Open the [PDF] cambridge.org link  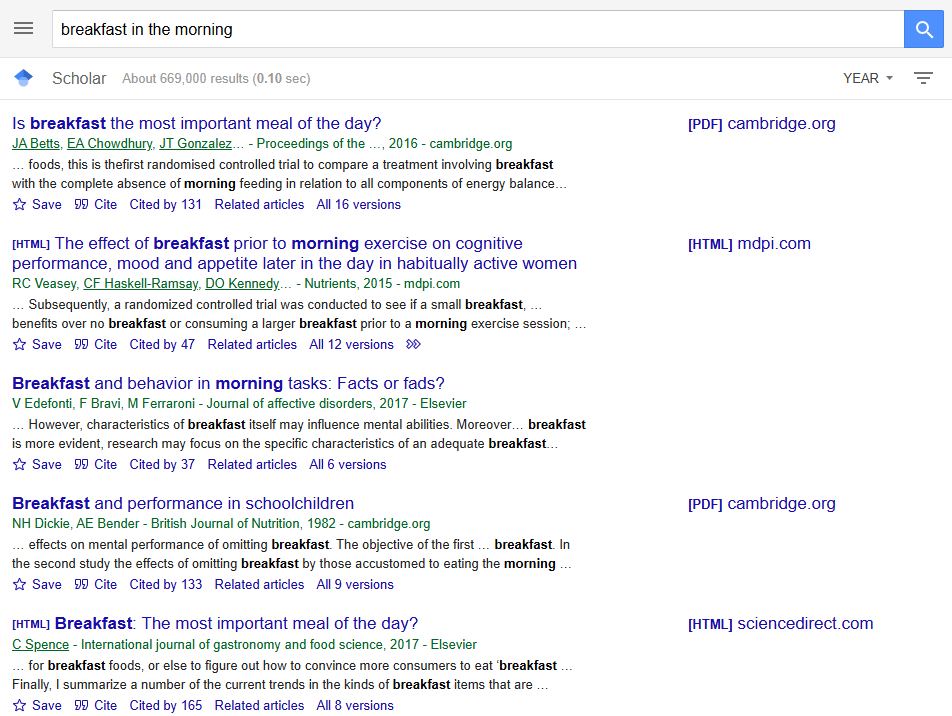tap(761, 123)
